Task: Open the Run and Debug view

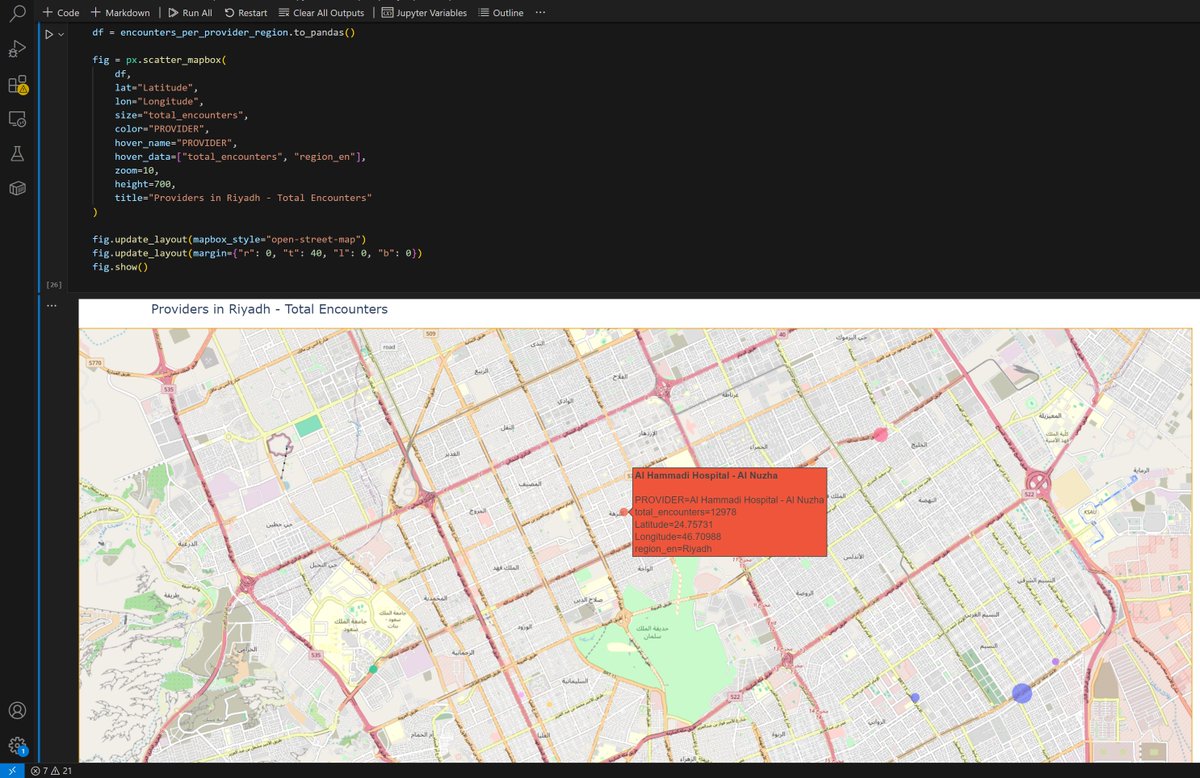Action: click(17, 48)
